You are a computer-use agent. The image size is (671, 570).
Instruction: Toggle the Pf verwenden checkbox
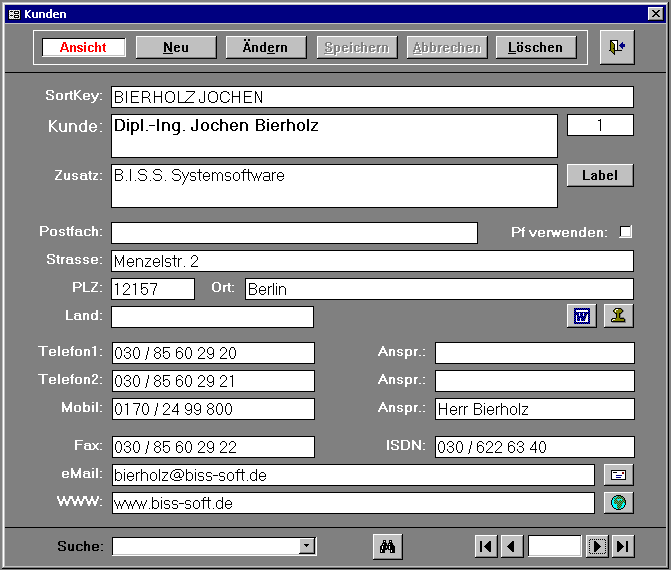pyautogui.click(x=625, y=232)
